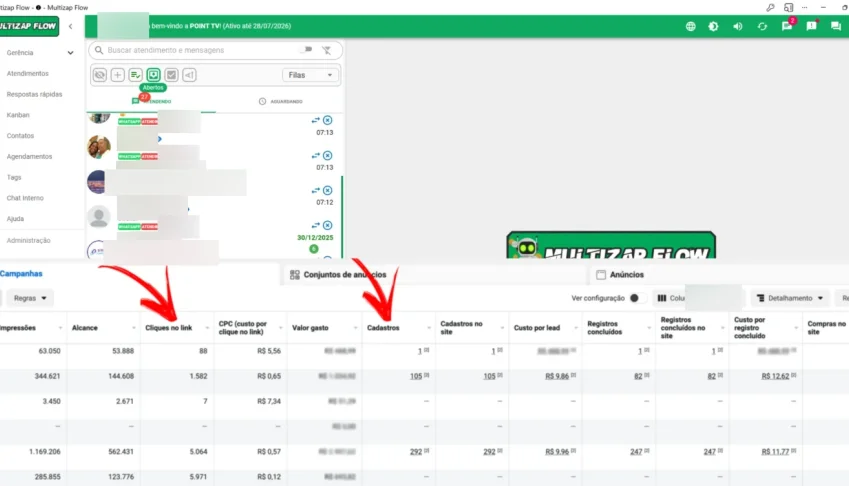849x486 pixels.
Task: Click the R$ 5,56 CPC cell
Action: click(x=269, y=351)
